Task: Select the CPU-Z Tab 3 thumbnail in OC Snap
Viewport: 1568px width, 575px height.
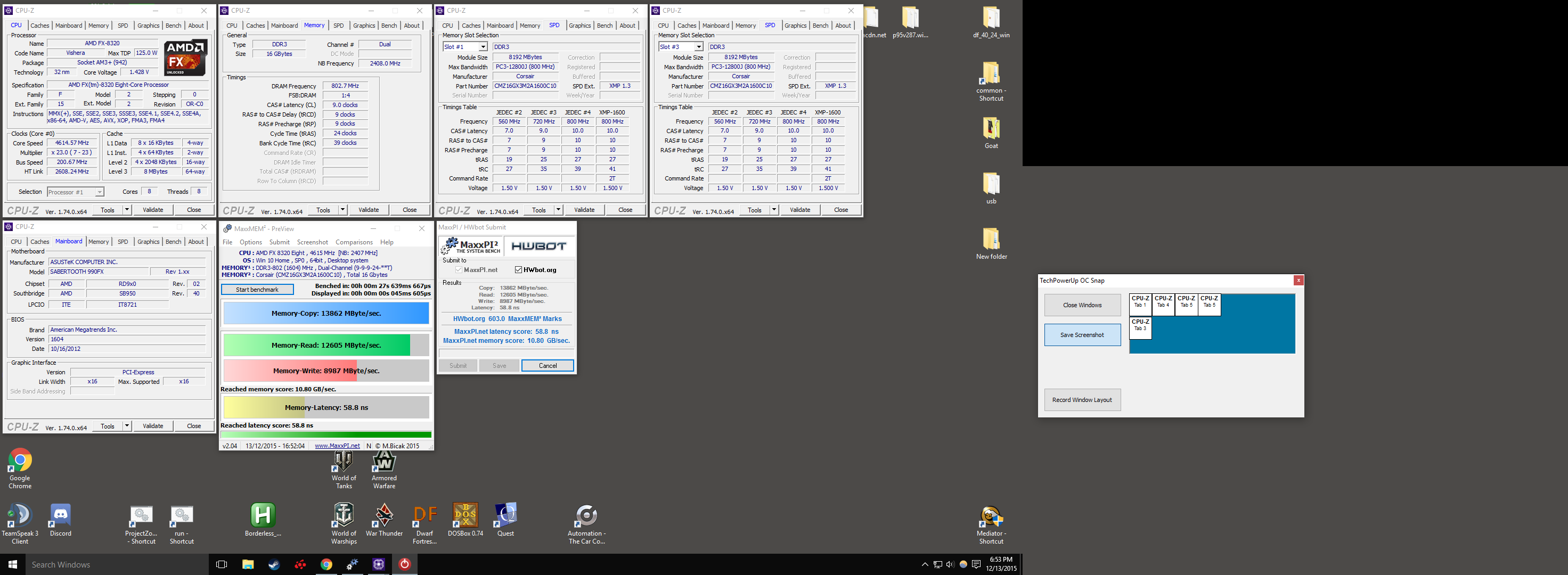Action: (1140, 328)
